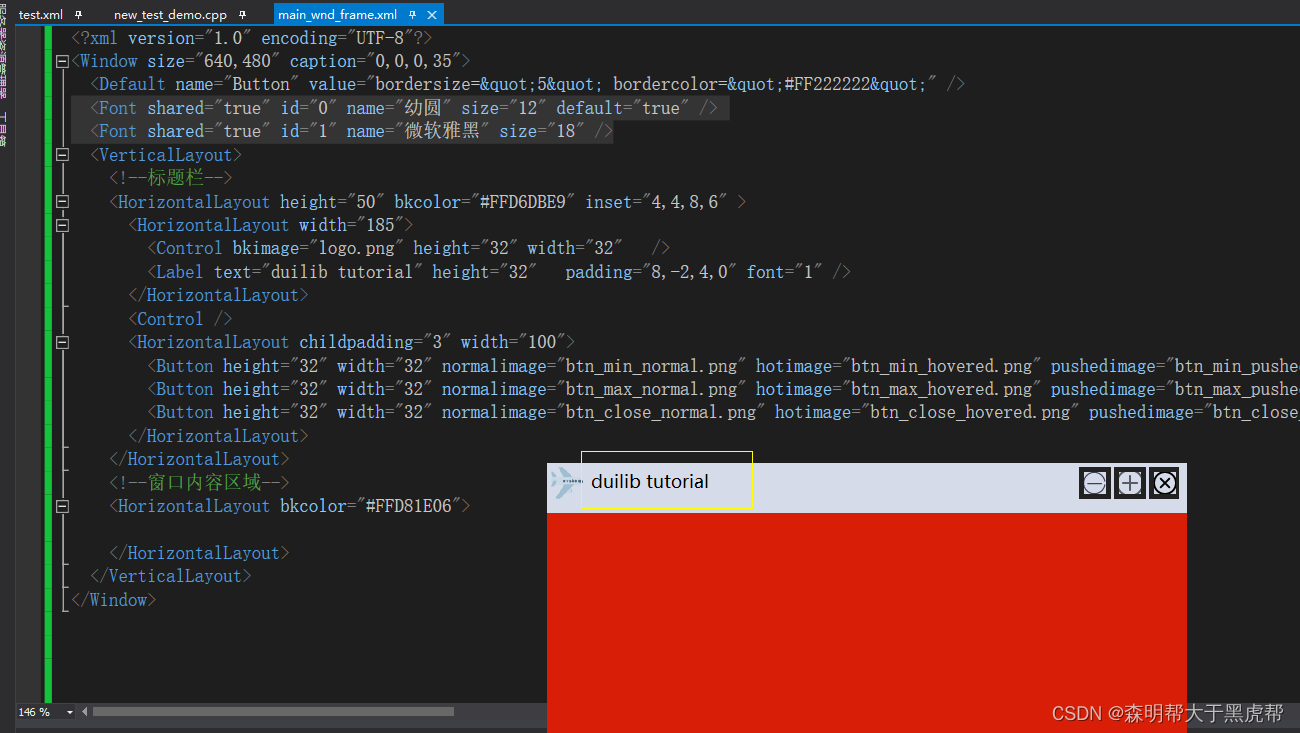Open the second vertical side panel tab
The image size is (1300, 733).
point(4,130)
